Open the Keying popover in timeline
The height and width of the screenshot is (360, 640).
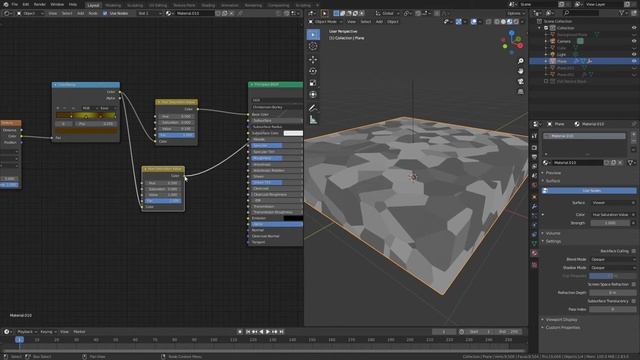coord(48,332)
